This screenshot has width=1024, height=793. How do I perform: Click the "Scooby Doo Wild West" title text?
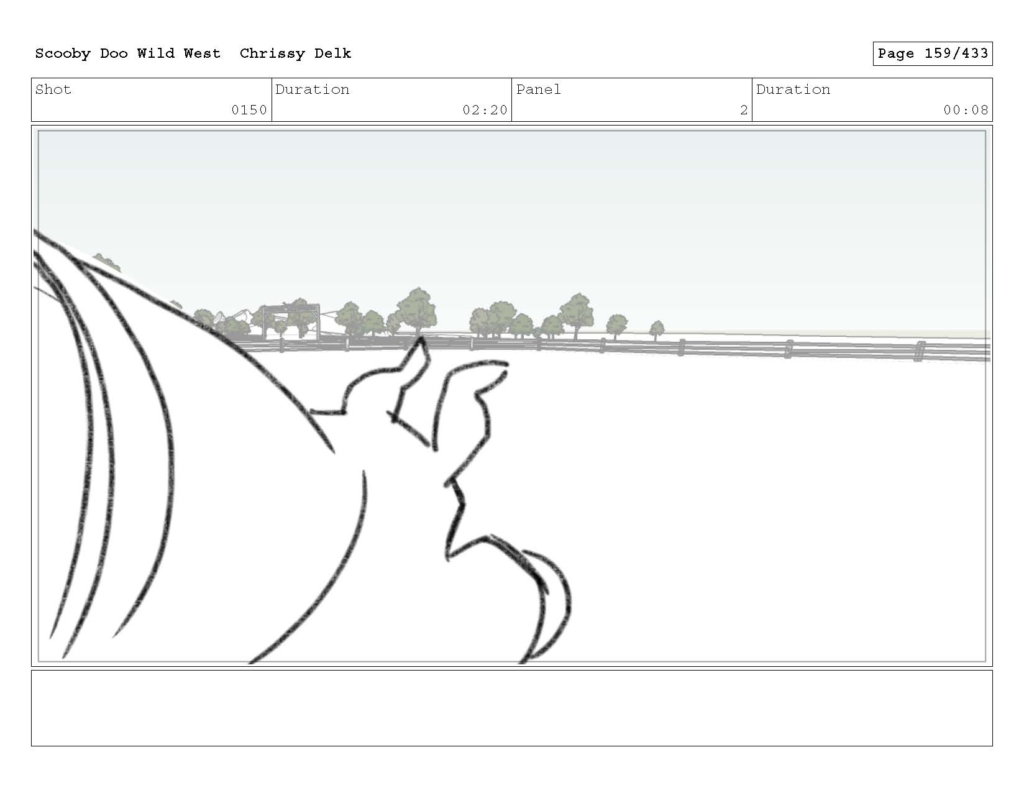coord(127,54)
